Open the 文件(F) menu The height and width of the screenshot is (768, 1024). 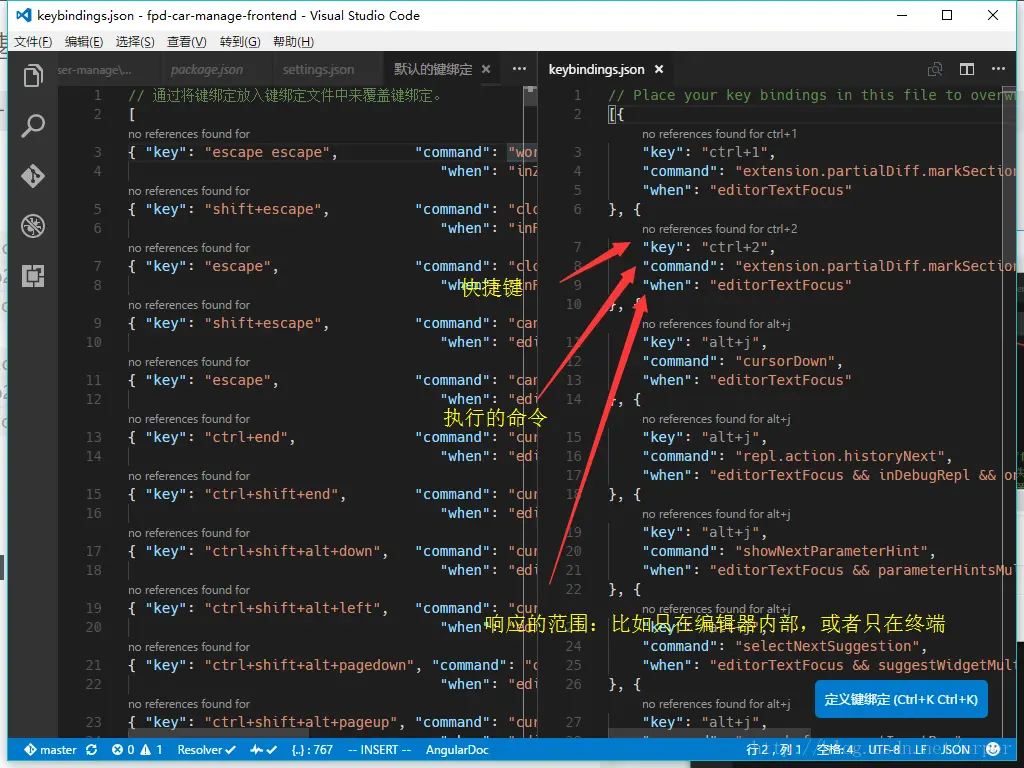point(33,42)
